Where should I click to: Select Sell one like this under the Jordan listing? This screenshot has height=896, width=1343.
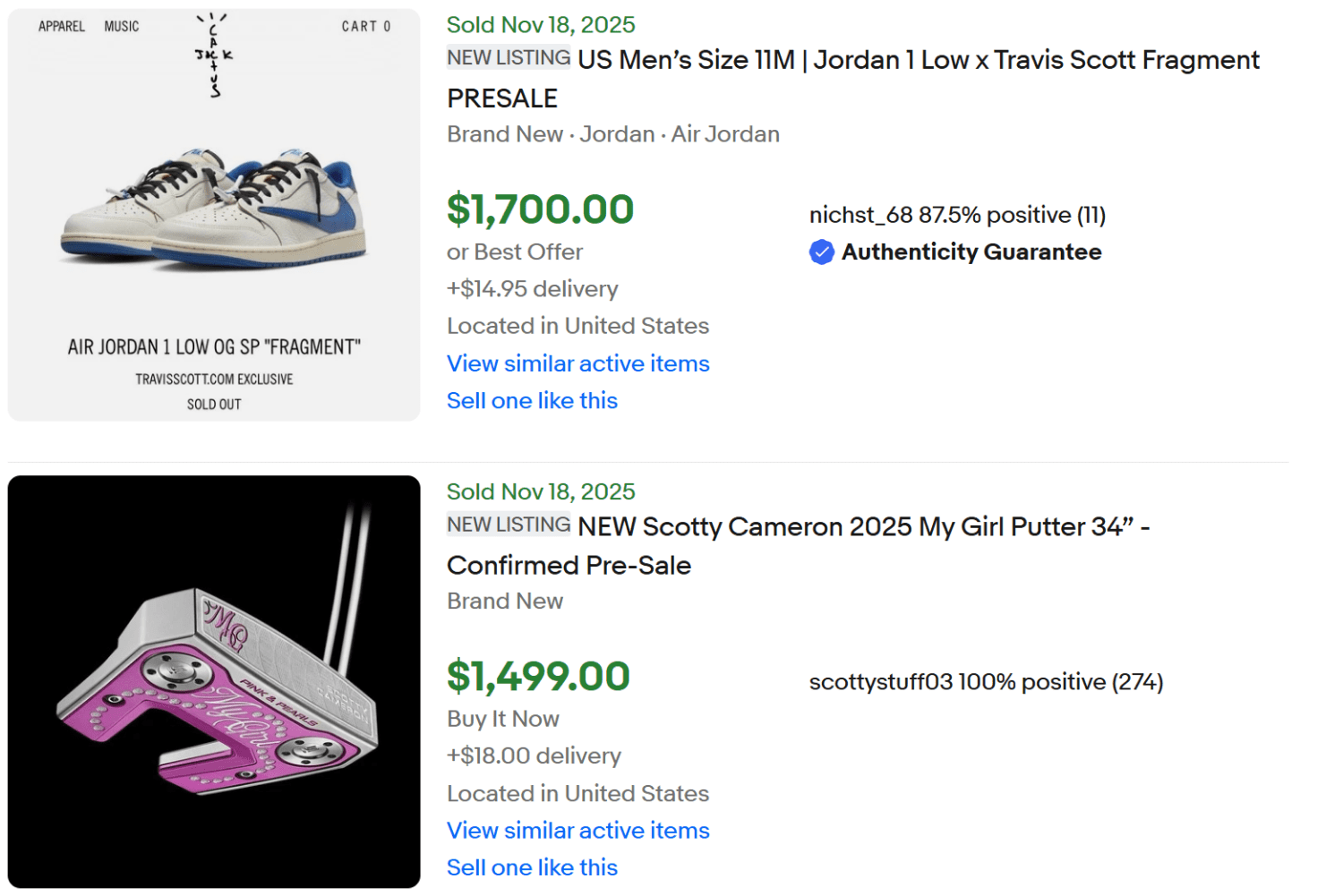pos(532,400)
